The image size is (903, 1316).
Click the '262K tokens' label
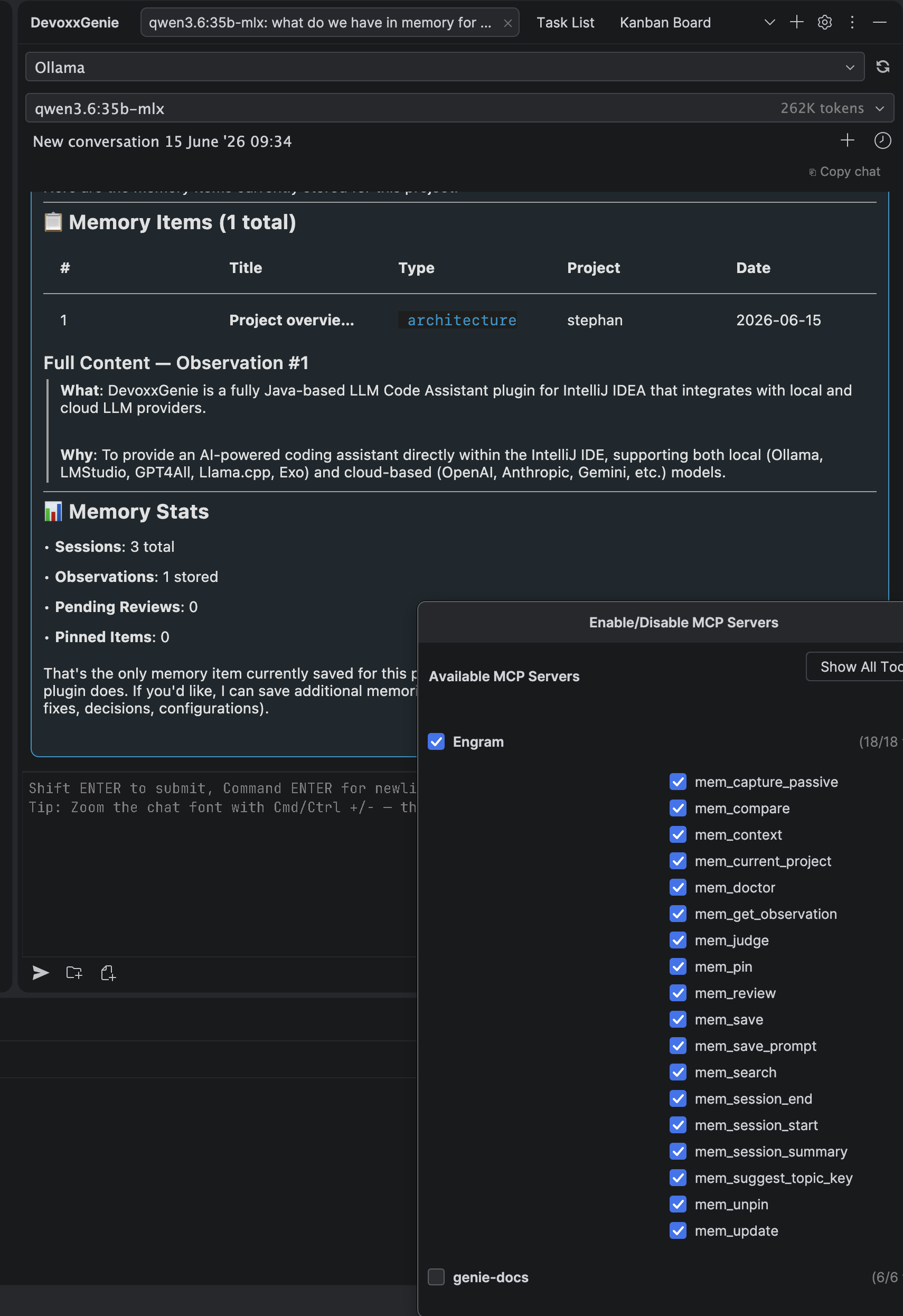click(822, 108)
